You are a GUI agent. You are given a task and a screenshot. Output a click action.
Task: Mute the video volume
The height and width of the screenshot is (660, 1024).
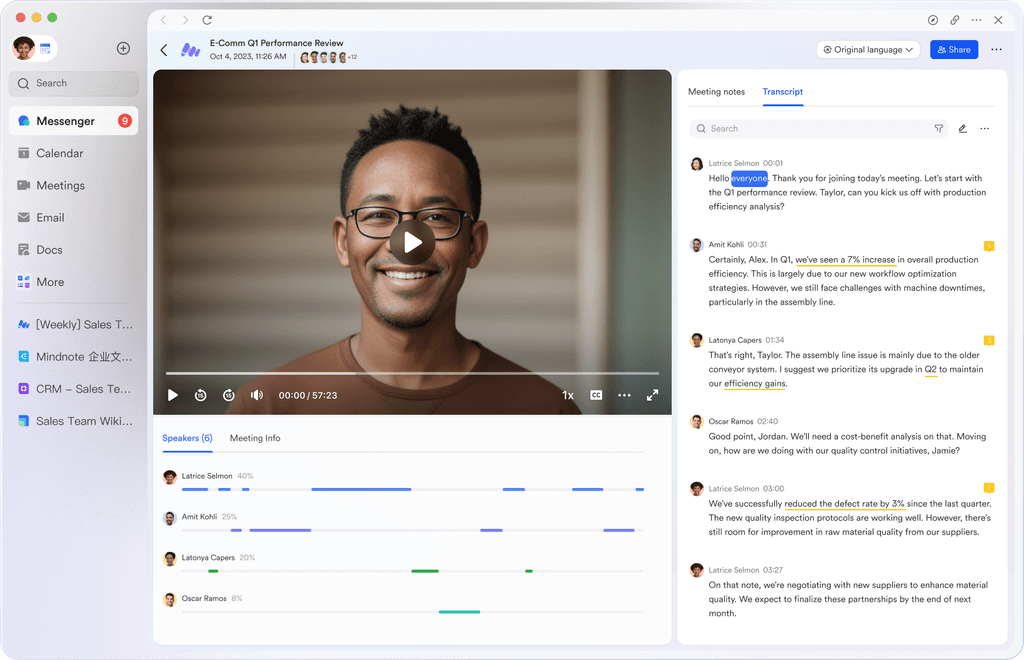click(257, 395)
